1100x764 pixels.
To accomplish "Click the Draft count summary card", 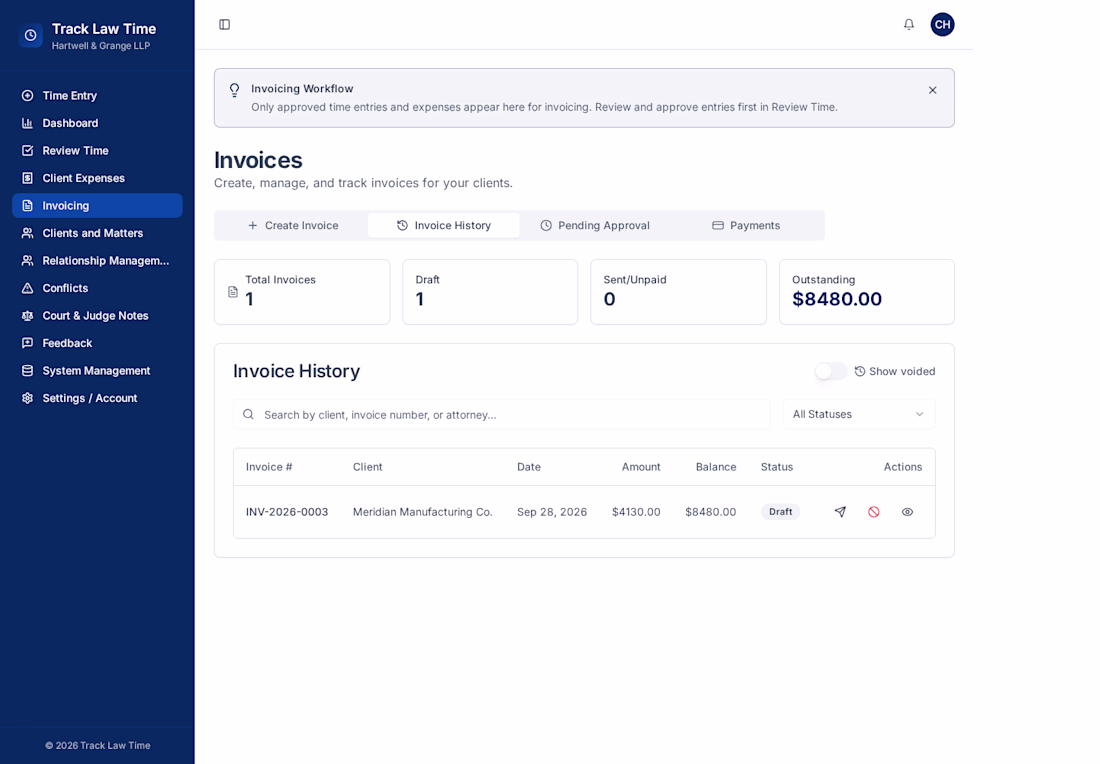I will point(490,292).
